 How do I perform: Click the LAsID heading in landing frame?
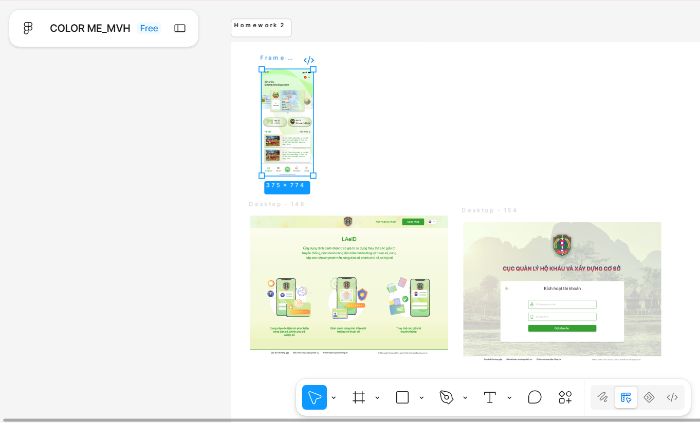click(349, 239)
